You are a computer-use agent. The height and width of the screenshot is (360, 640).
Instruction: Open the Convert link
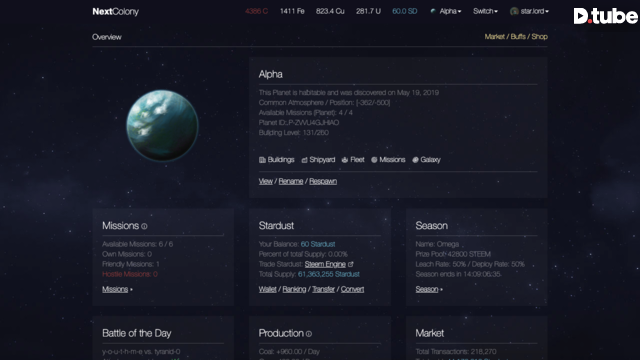[x=352, y=289]
